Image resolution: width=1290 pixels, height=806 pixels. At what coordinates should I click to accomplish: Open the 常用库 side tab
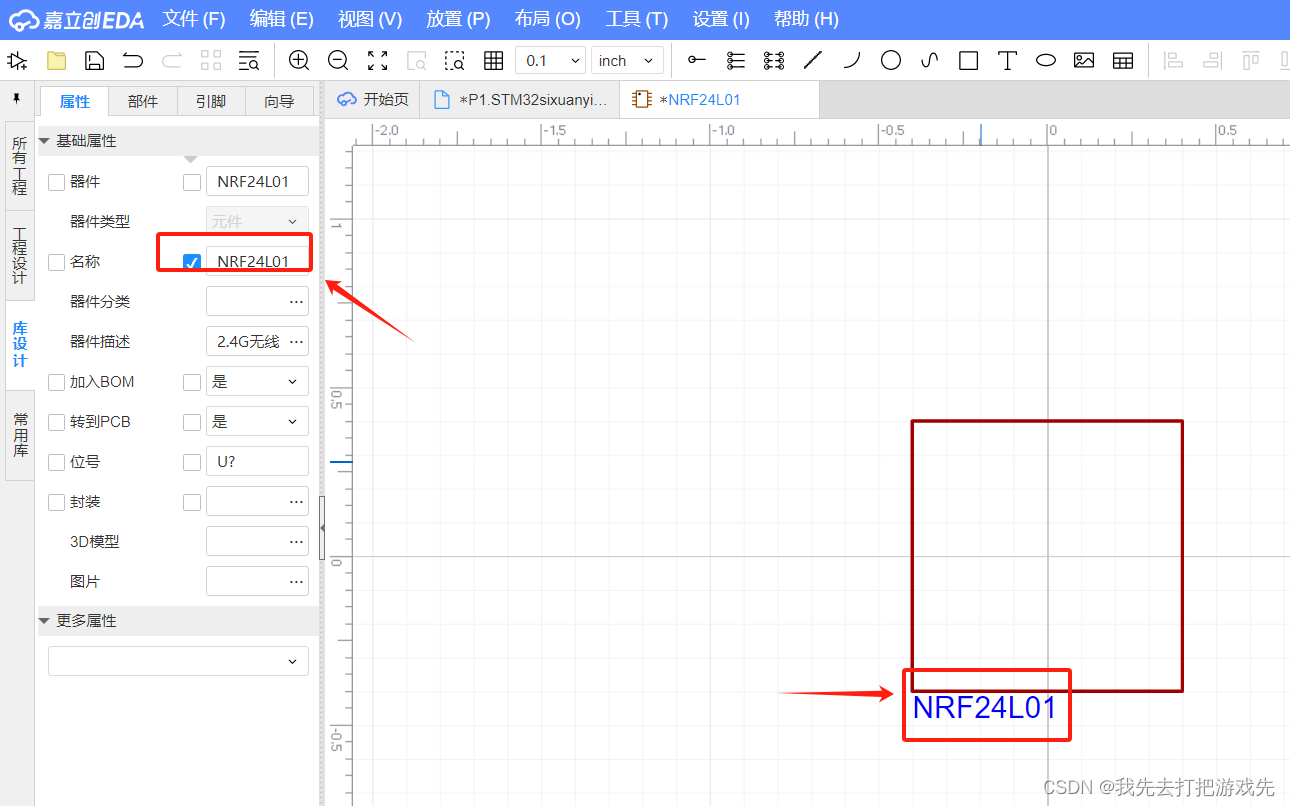pos(19,435)
